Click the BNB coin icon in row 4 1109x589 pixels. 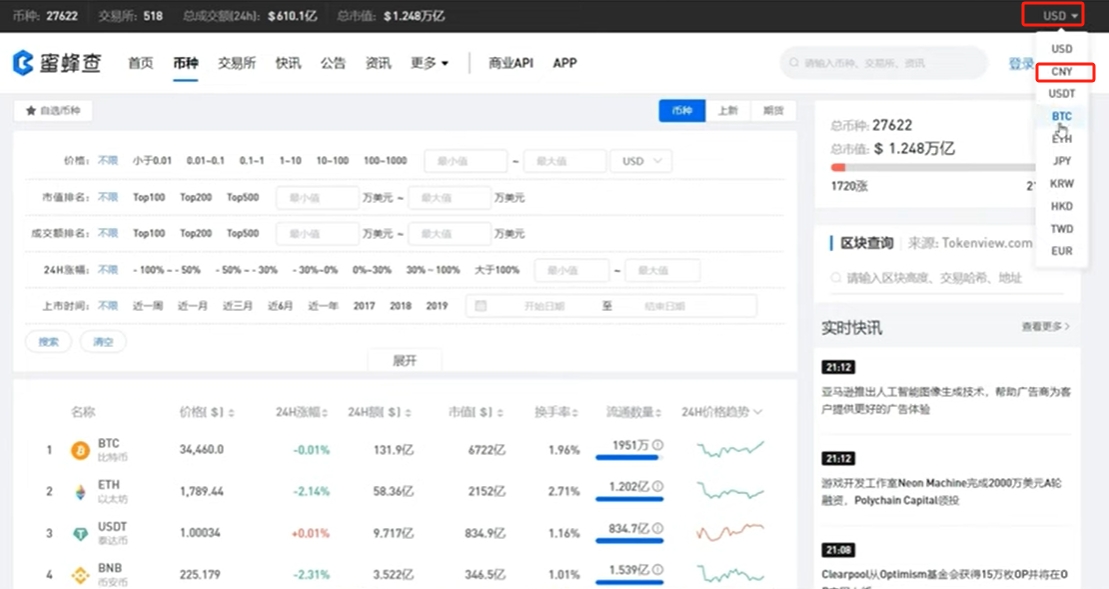click(81, 575)
